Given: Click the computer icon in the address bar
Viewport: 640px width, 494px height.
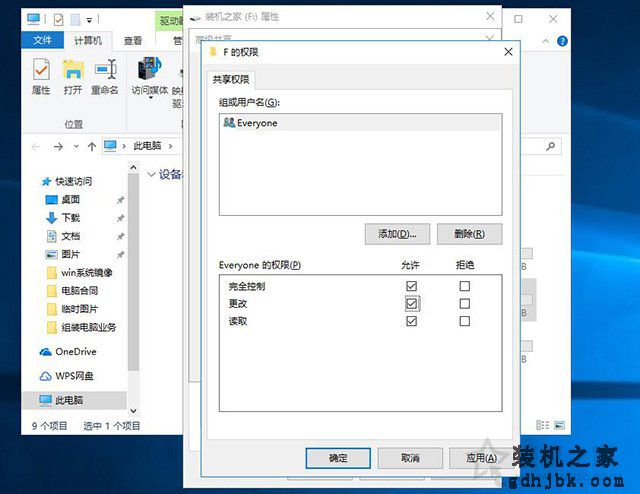Looking at the screenshot, I should point(110,146).
